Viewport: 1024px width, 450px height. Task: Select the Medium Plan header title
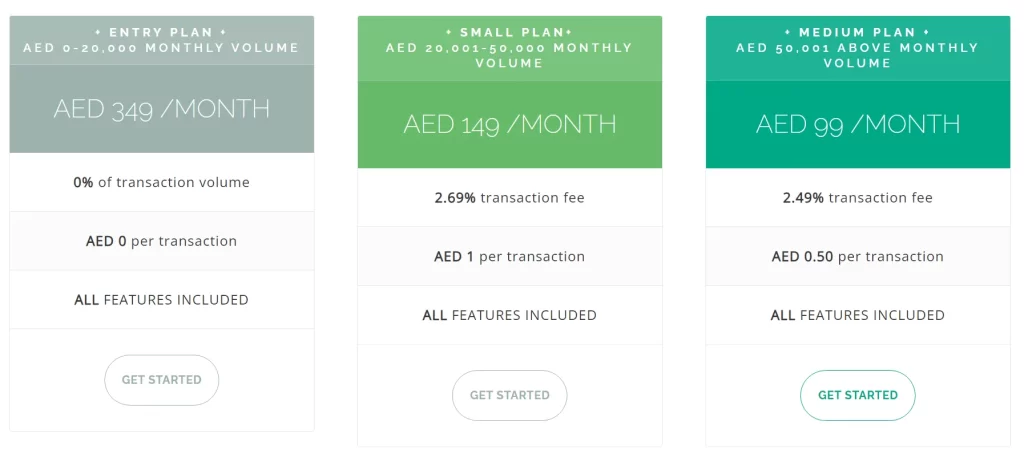[x=858, y=32]
